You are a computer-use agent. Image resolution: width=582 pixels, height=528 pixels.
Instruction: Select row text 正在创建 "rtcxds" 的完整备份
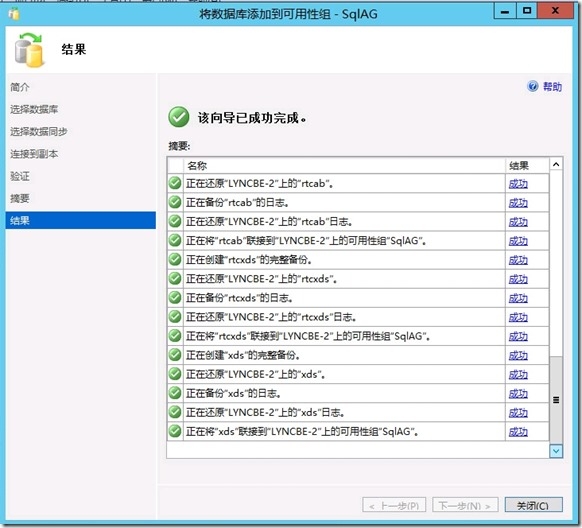click(x=248, y=260)
